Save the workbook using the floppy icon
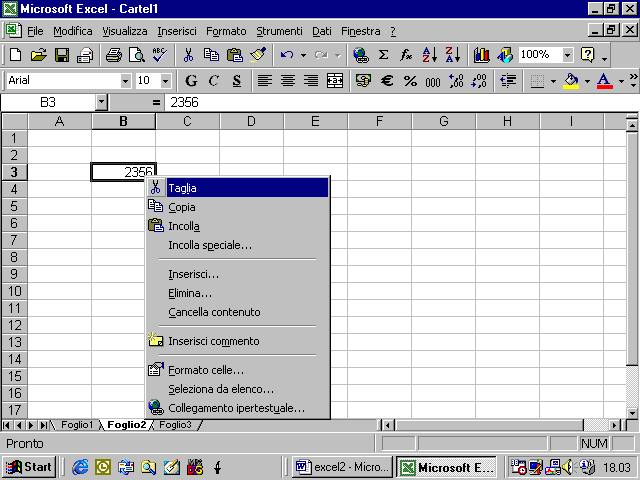The height and width of the screenshot is (480, 640). tap(62, 54)
